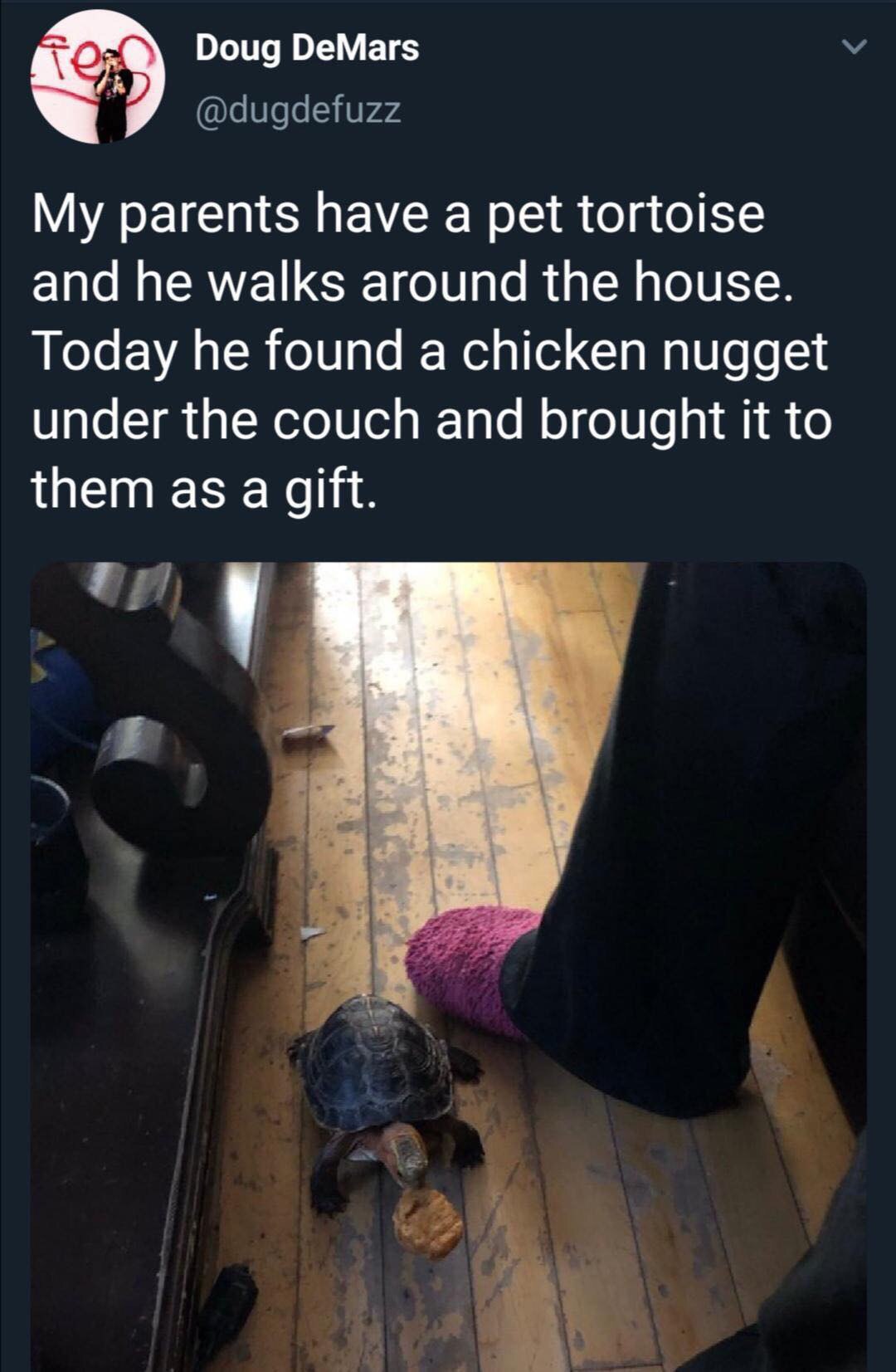The image size is (896, 1372).
Task: Expand the tweet options chevron
Action: [855, 47]
